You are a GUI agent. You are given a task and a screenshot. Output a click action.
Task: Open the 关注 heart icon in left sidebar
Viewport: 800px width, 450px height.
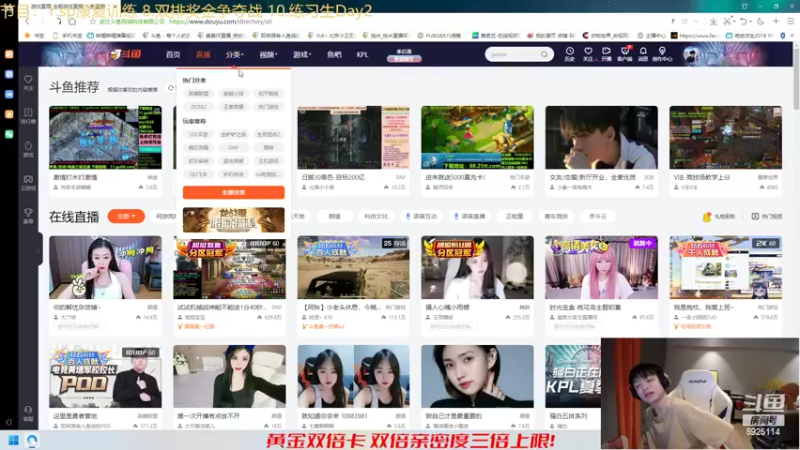point(28,82)
